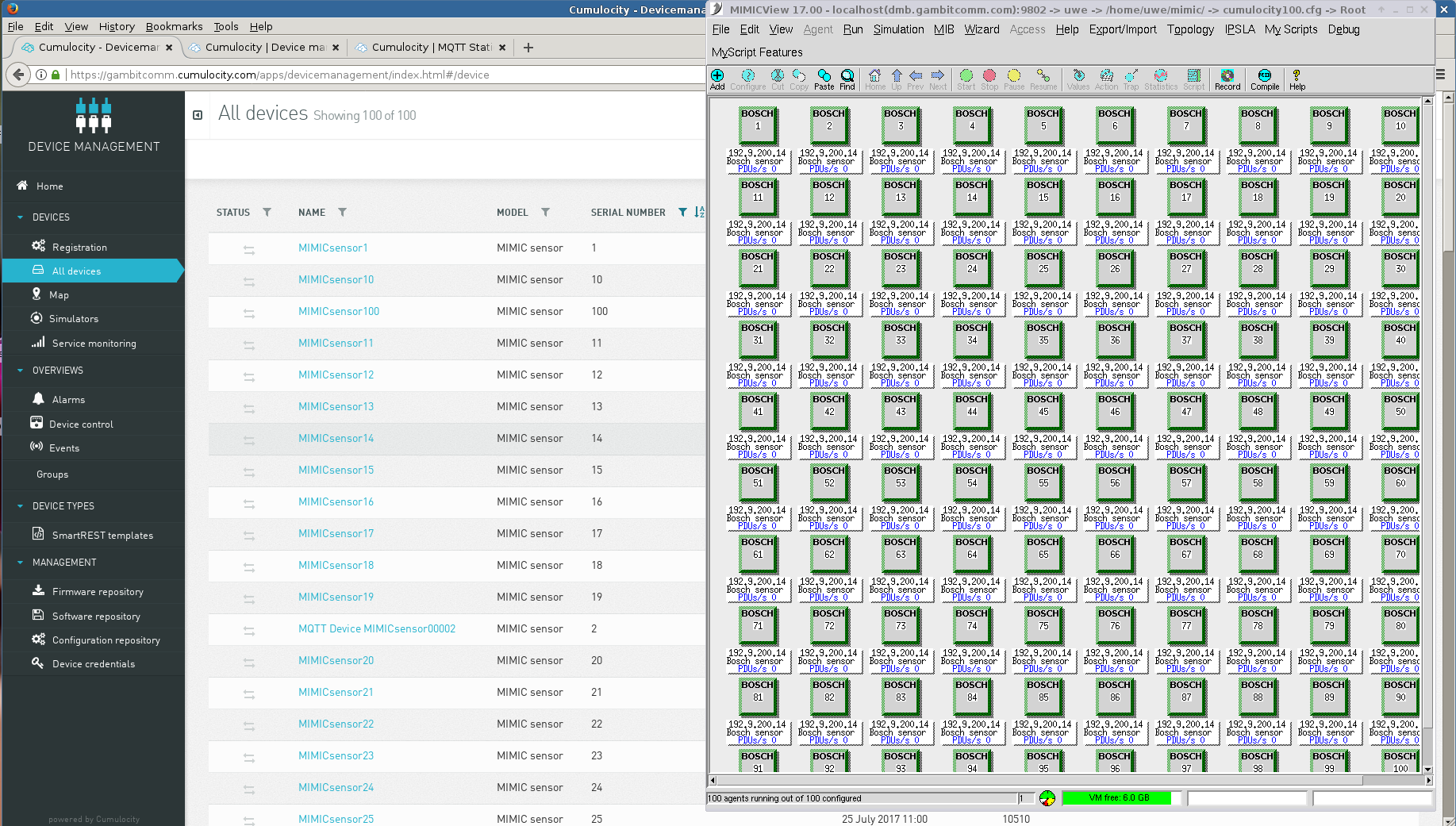Toggle the sidebar collapse button beside All devices
The width and height of the screenshot is (1456, 826).
coord(198,115)
